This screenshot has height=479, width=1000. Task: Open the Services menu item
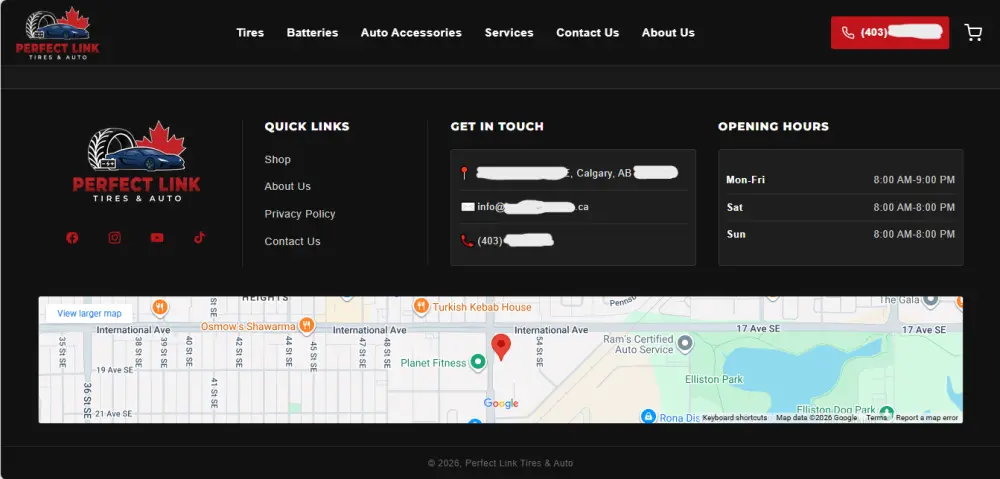(509, 33)
